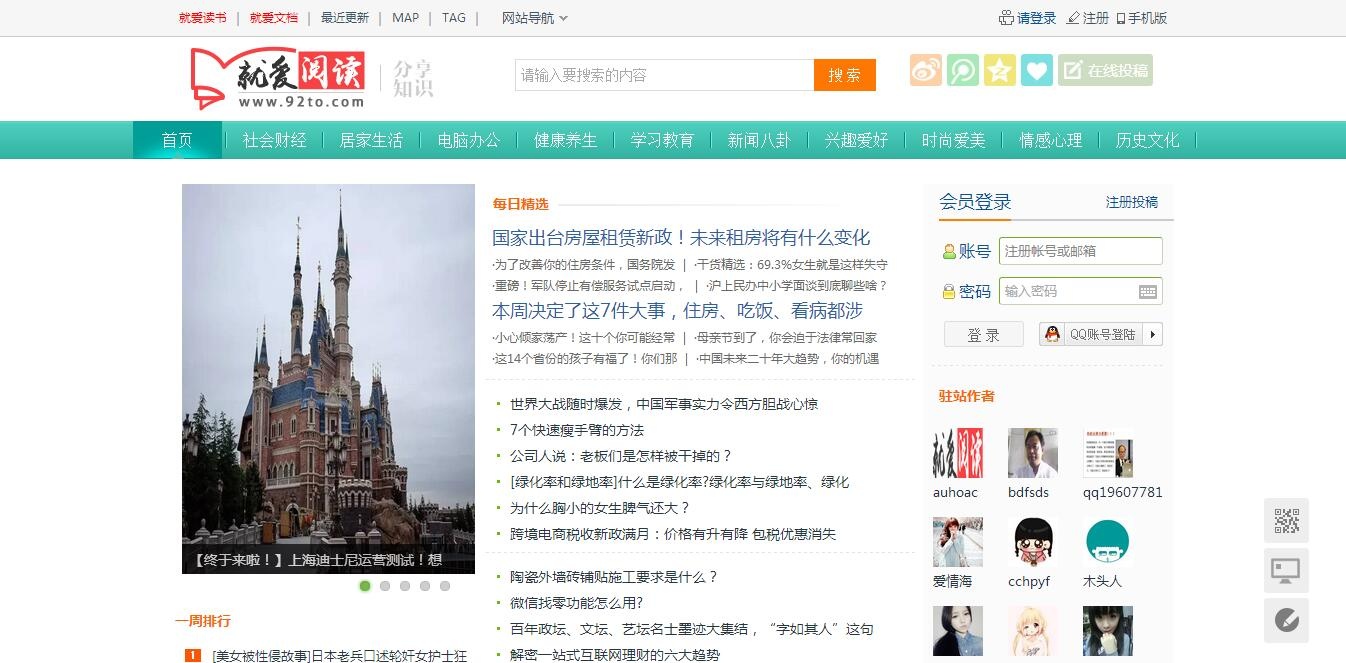Click the green WeChat-style search icon
The image size is (1346, 663).
pyautogui.click(x=963, y=70)
